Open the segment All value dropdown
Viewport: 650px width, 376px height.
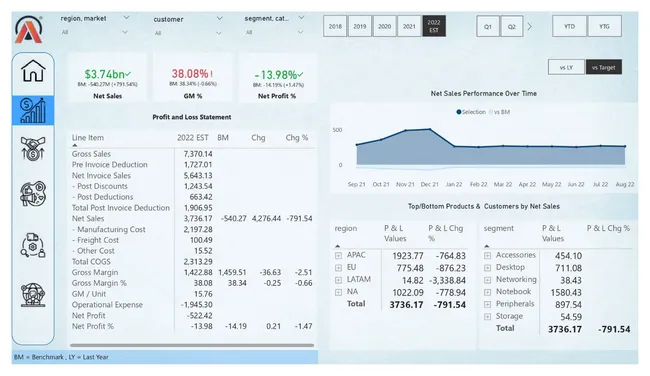coord(301,32)
